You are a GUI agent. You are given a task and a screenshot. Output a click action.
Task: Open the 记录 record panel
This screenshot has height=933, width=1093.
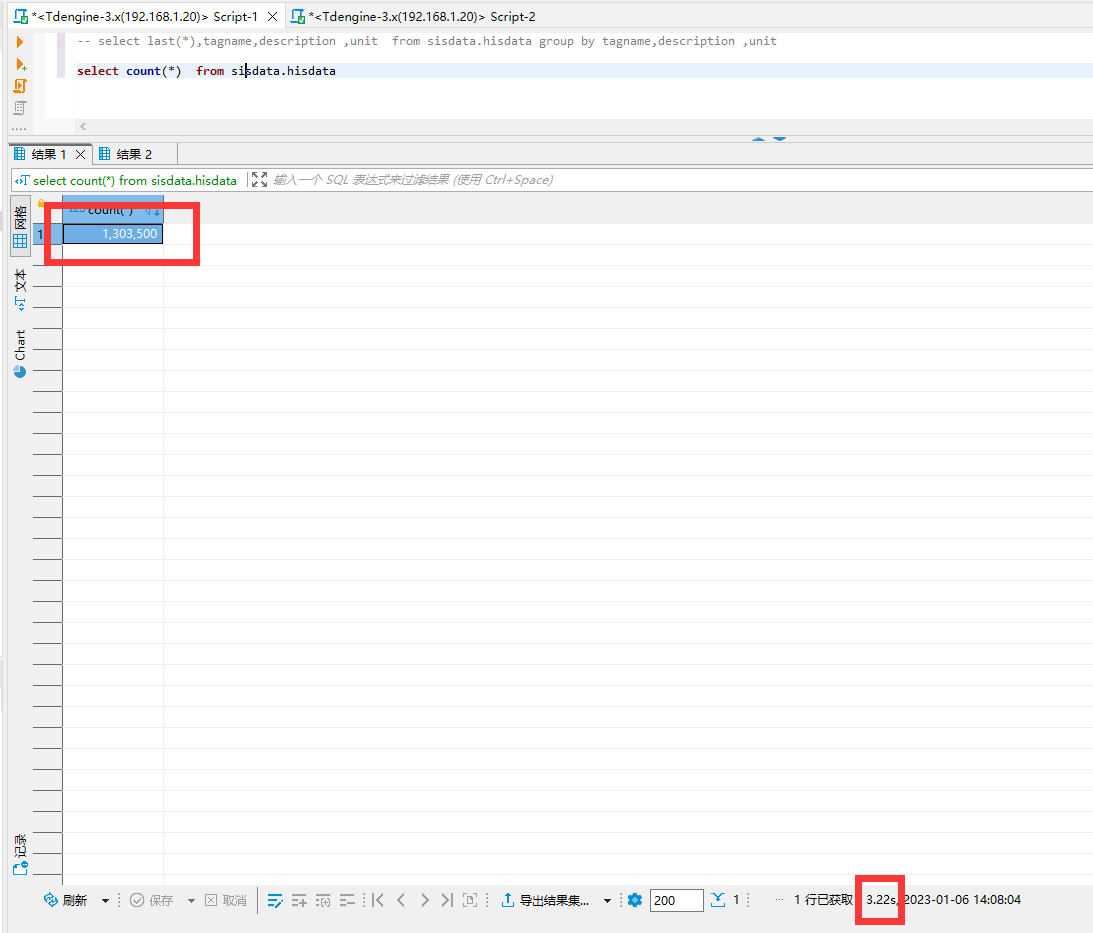pos(20,854)
